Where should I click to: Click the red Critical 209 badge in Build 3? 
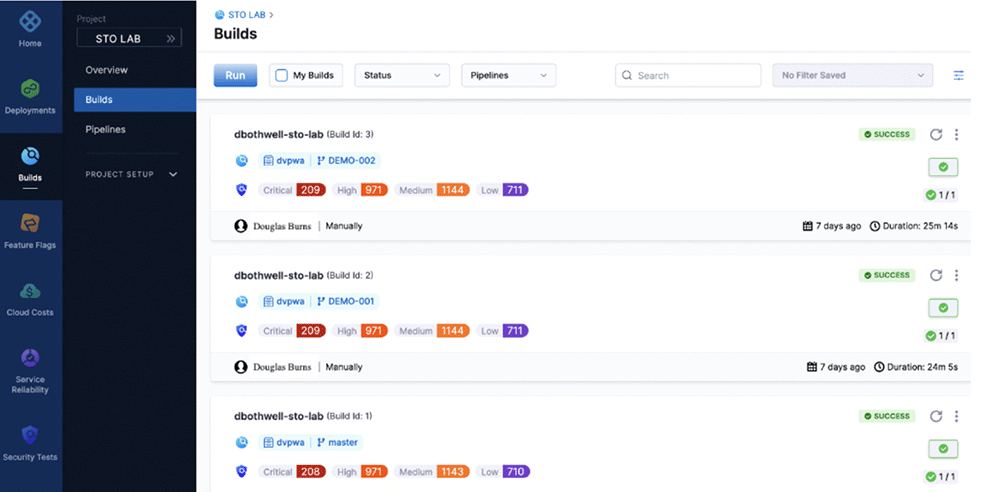[311, 190]
